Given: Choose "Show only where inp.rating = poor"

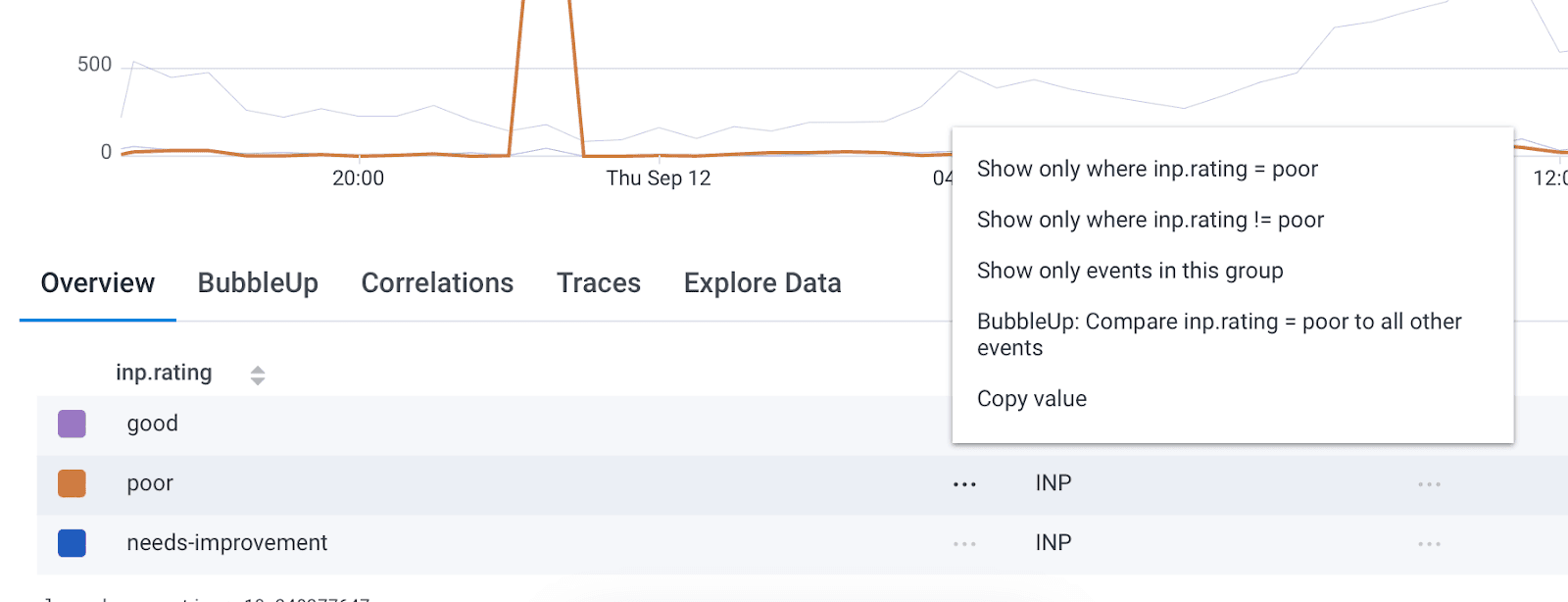Looking at the screenshot, I should (x=1147, y=170).
